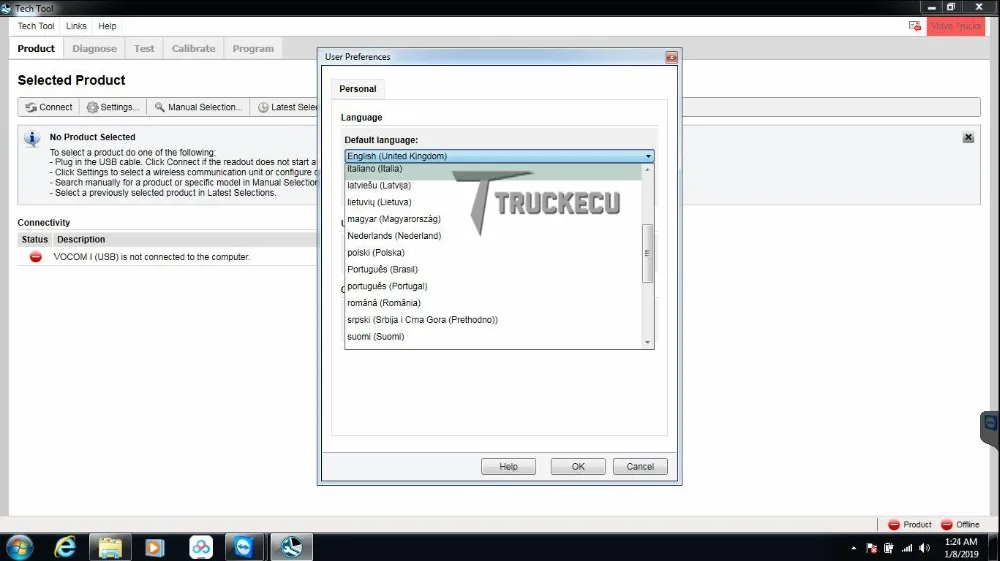Image resolution: width=1000 pixels, height=561 pixels.
Task: Open the Windows Start menu
Action: pyautogui.click(x=19, y=547)
